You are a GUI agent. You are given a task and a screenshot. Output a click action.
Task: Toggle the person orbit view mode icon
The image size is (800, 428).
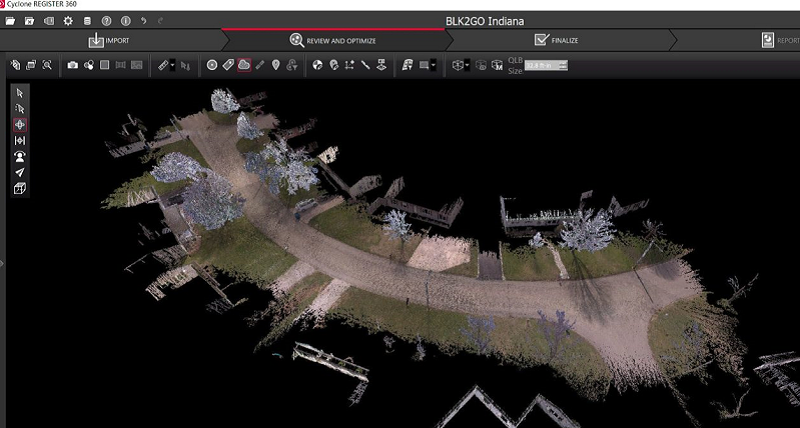coord(20,156)
